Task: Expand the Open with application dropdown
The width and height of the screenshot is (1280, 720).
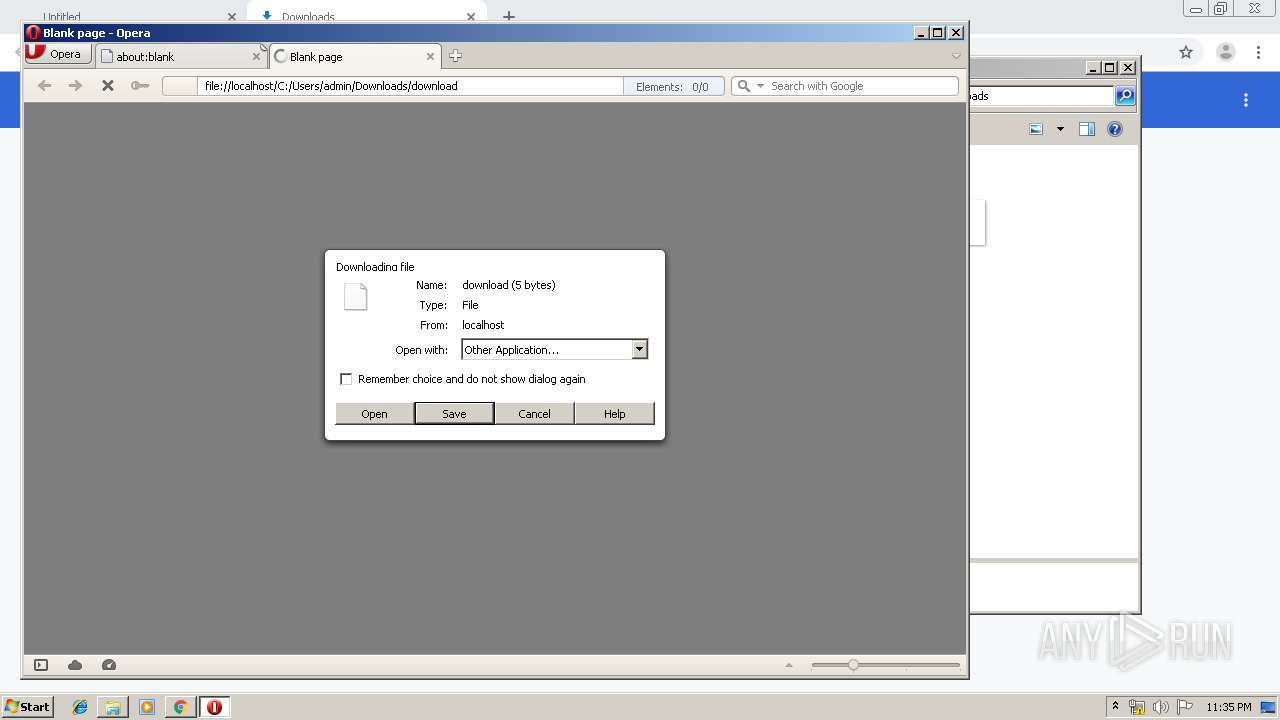Action: click(x=640, y=349)
